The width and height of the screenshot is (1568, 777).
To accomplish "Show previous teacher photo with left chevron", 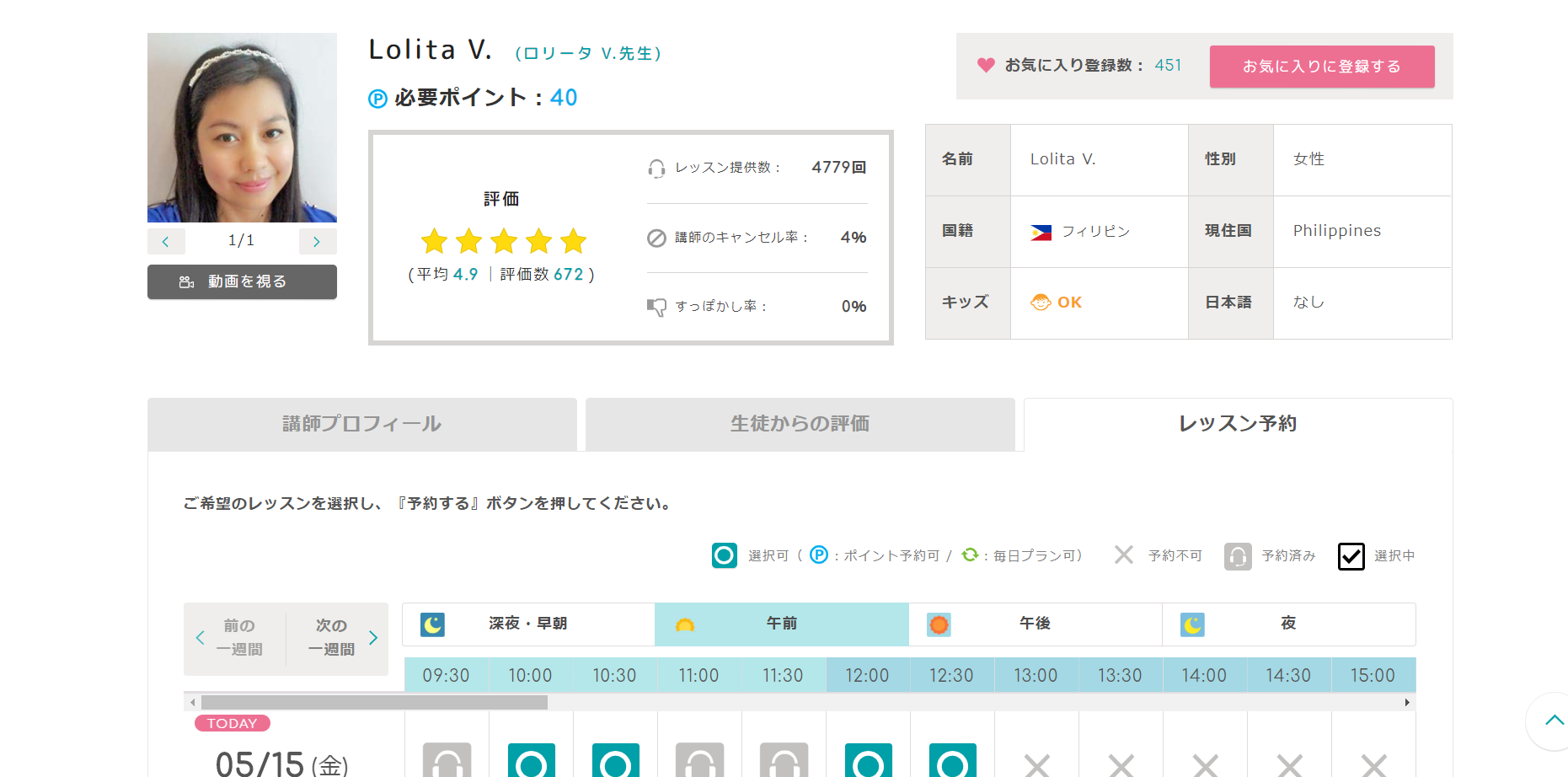I will pyautogui.click(x=166, y=241).
